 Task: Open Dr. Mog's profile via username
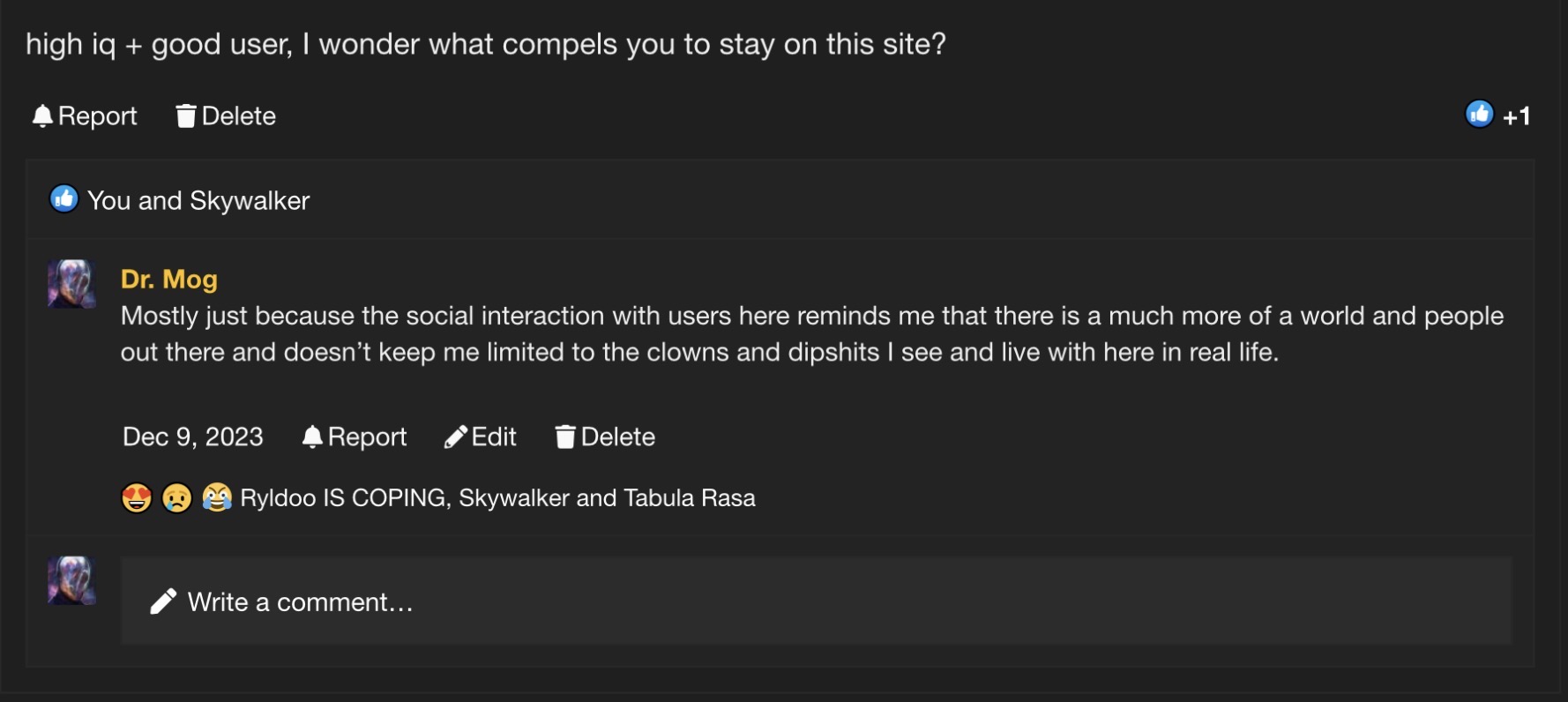pyautogui.click(x=169, y=280)
